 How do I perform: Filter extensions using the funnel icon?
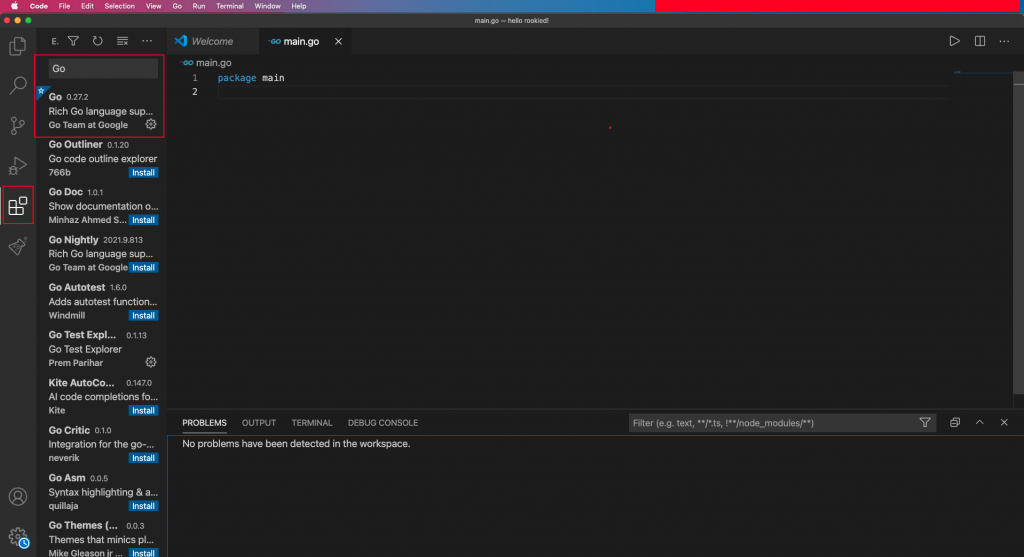click(x=73, y=41)
